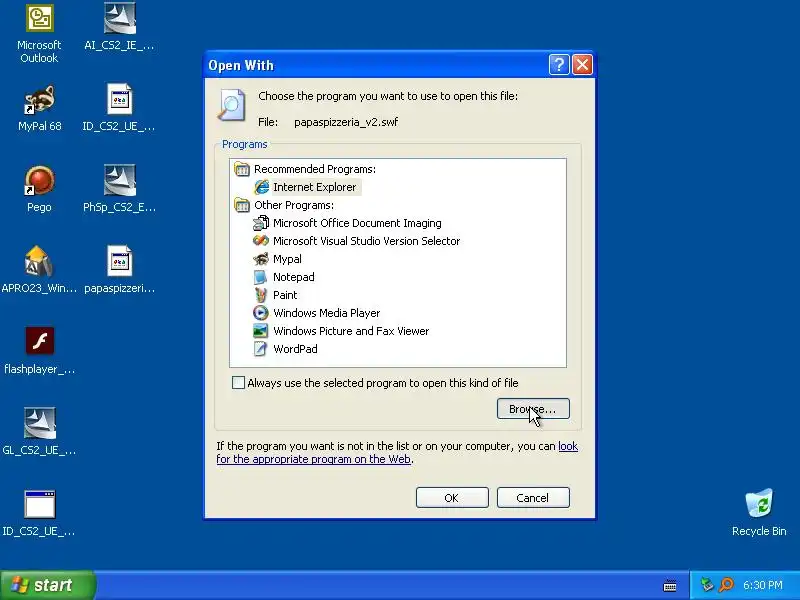Select the Mypal entry text
The image size is (800, 600).
pos(287,259)
